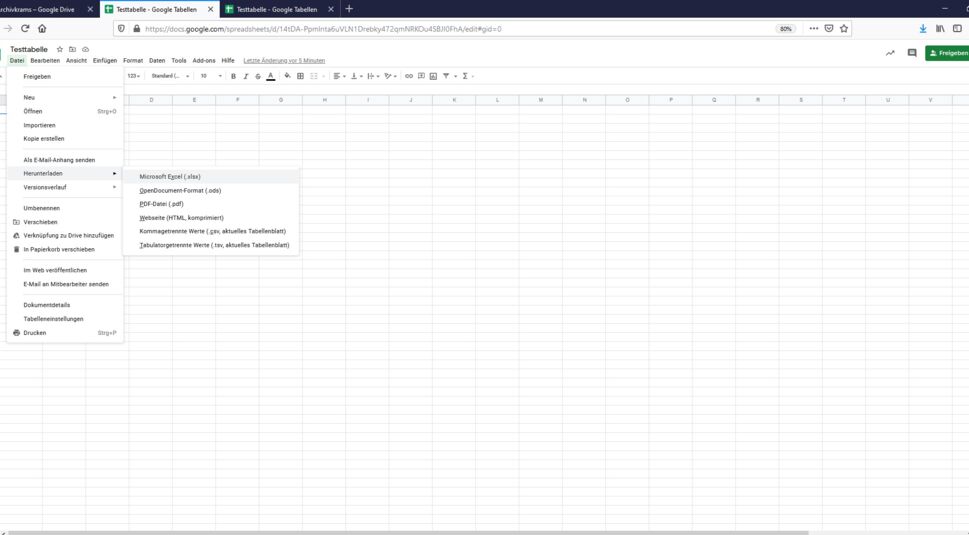The width and height of the screenshot is (969, 535).
Task: Open the number format 123 dropdown
Action: [x=133, y=76]
